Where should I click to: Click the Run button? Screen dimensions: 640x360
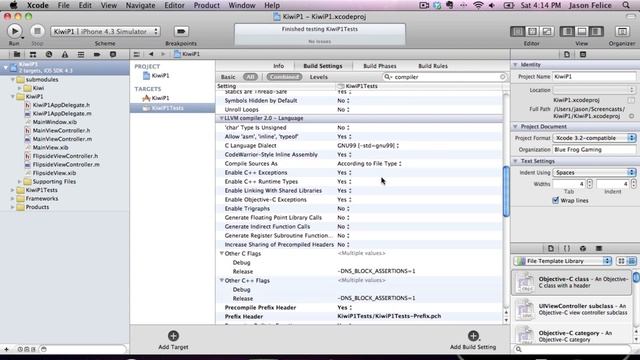14,31
